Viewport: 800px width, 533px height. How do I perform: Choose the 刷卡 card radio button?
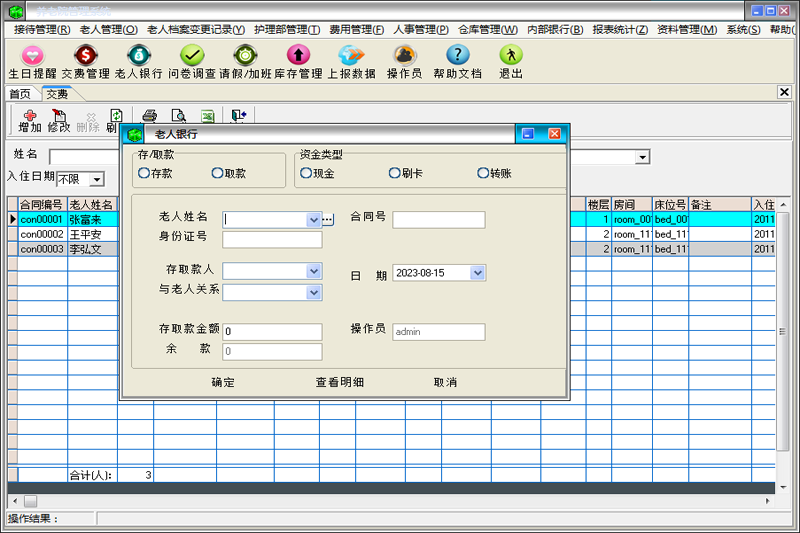click(406, 173)
